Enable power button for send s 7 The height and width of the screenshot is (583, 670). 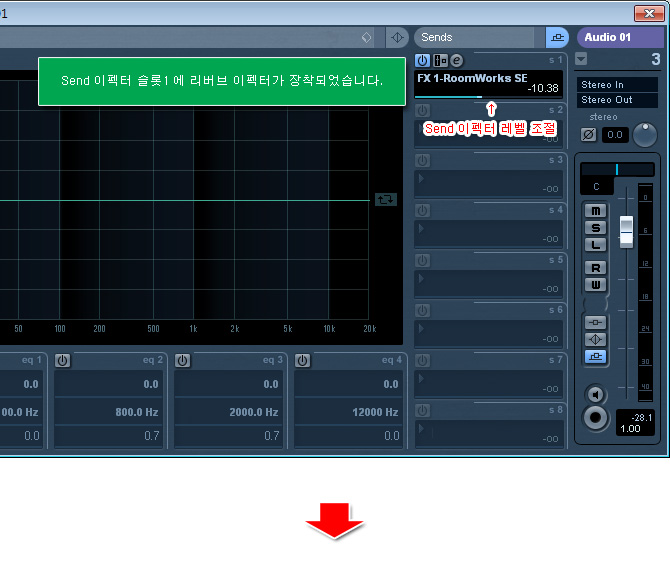click(422, 361)
